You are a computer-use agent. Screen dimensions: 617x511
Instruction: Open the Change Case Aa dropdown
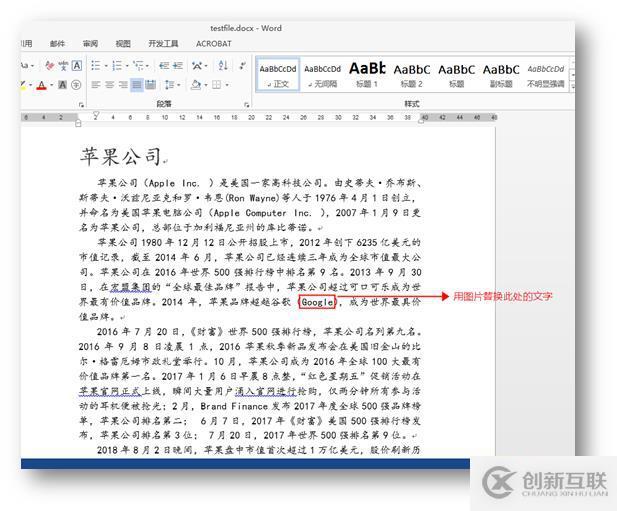click(27, 65)
